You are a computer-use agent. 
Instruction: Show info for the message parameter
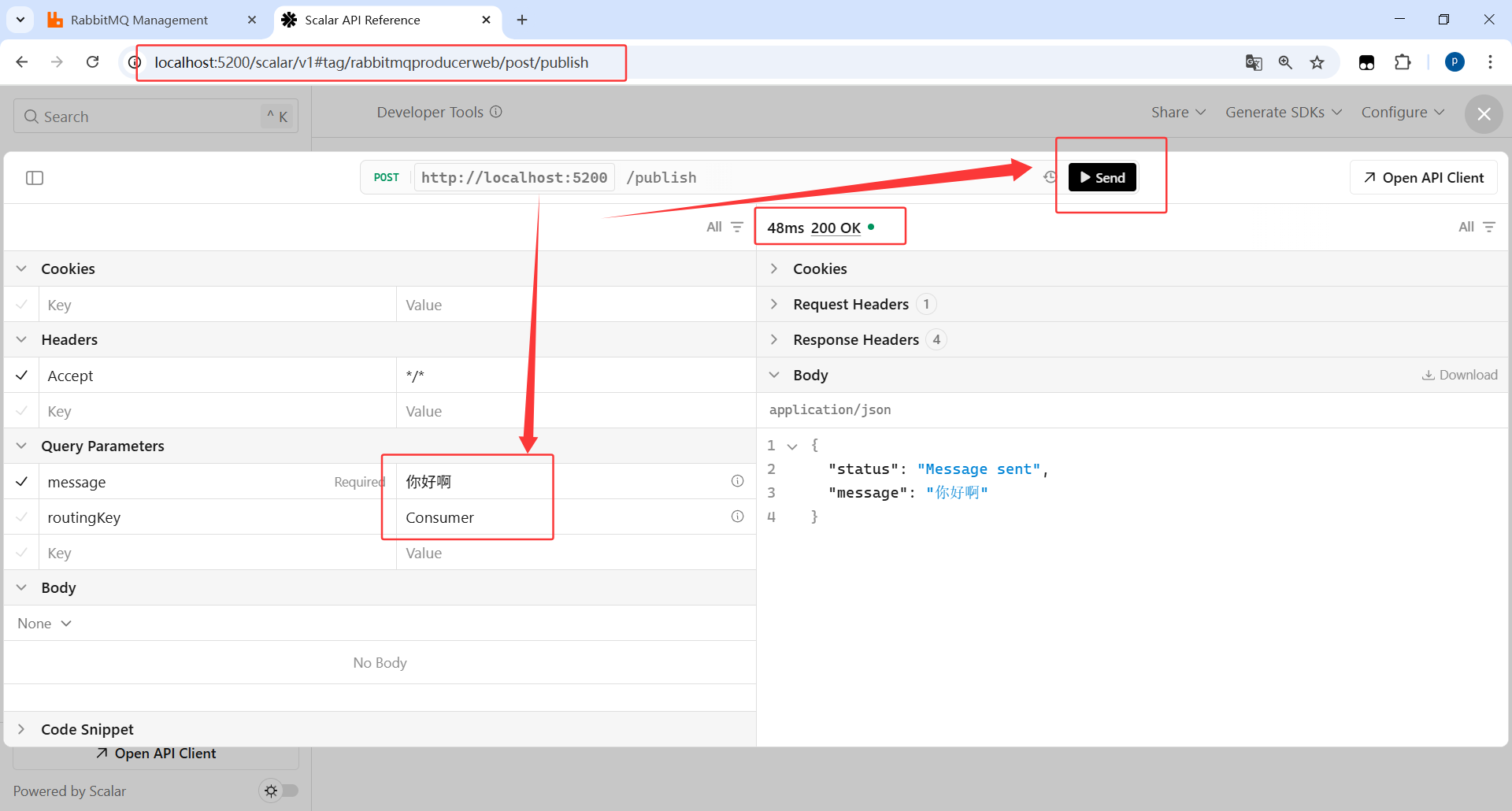tap(737, 481)
